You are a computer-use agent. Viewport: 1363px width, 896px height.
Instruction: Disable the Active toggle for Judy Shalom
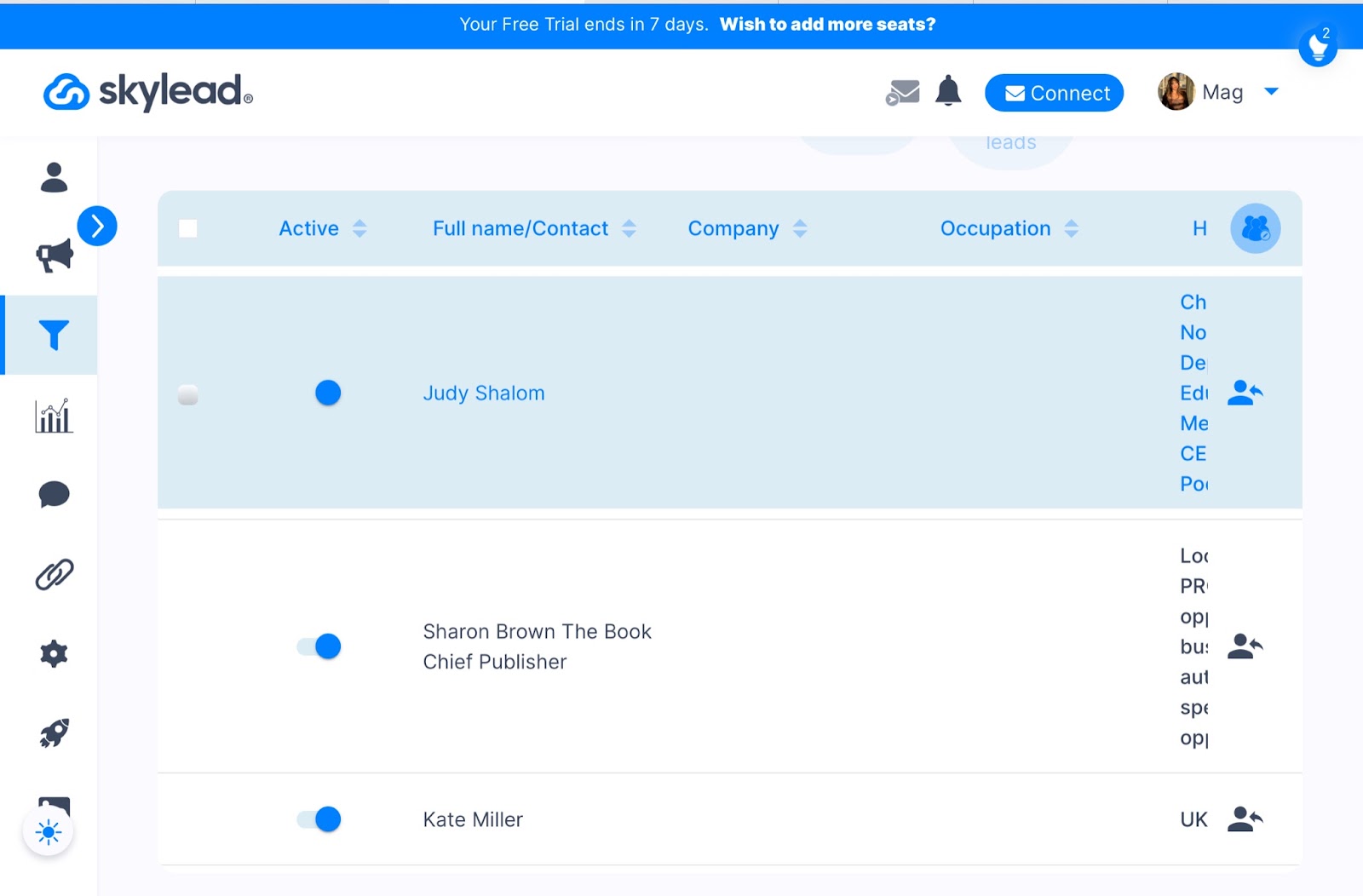click(327, 393)
